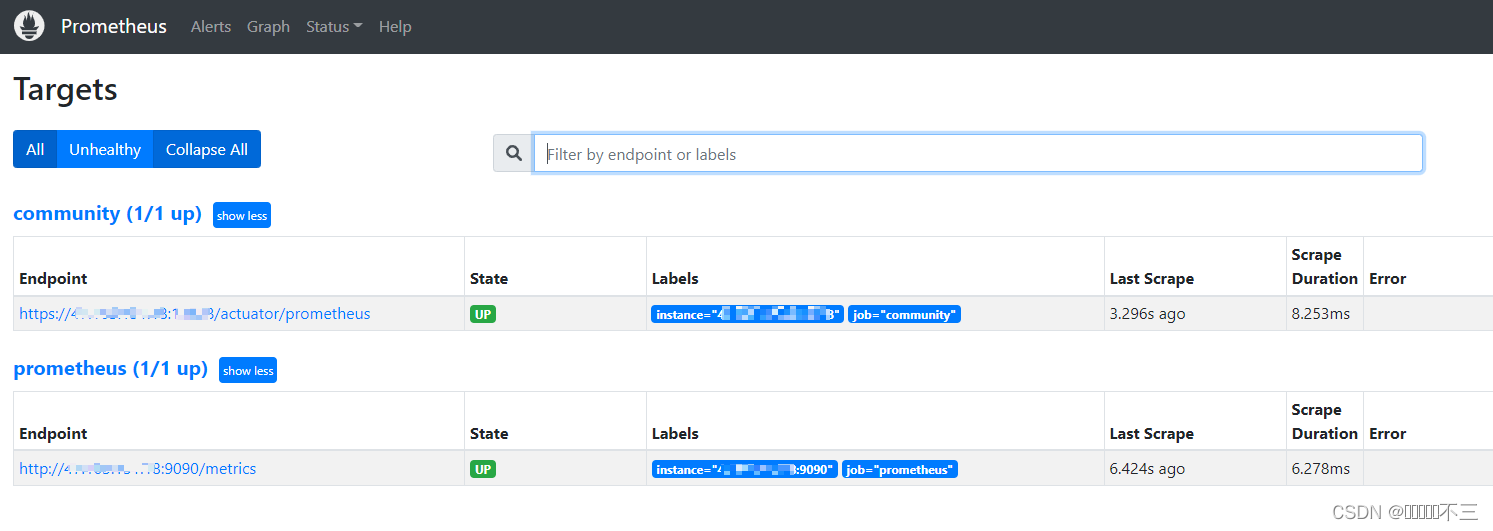Select the 8.253ms scrape duration value
Image resolution: width=1493 pixels, height=531 pixels.
click(x=1321, y=314)
